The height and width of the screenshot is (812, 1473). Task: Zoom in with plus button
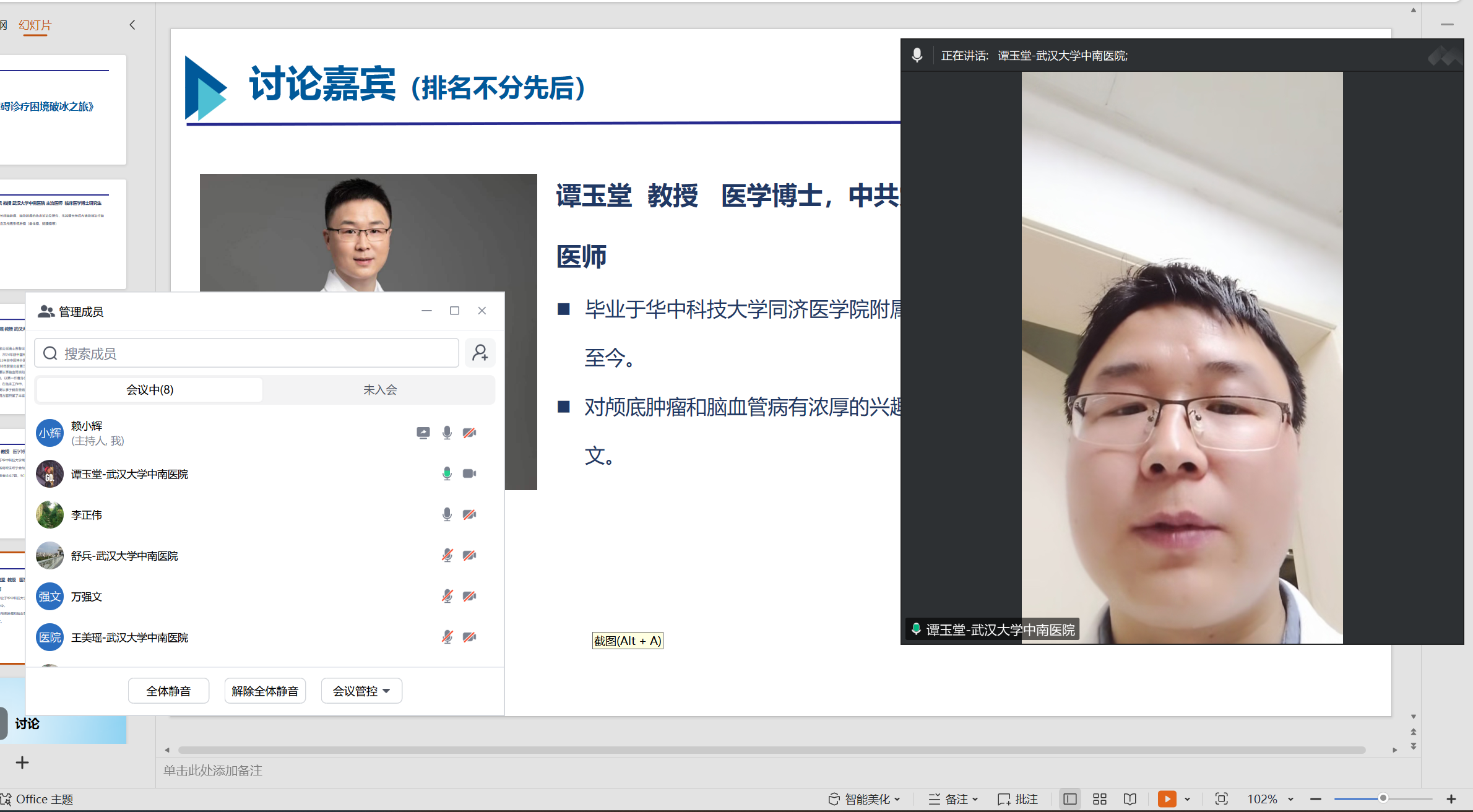(1451, 799)
